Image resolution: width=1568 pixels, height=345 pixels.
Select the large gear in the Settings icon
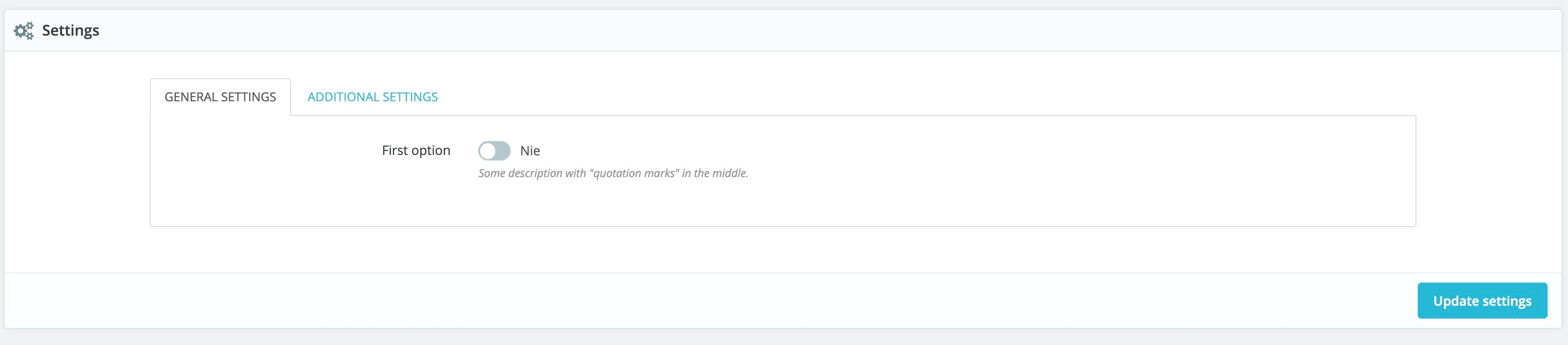coord(22,31)
